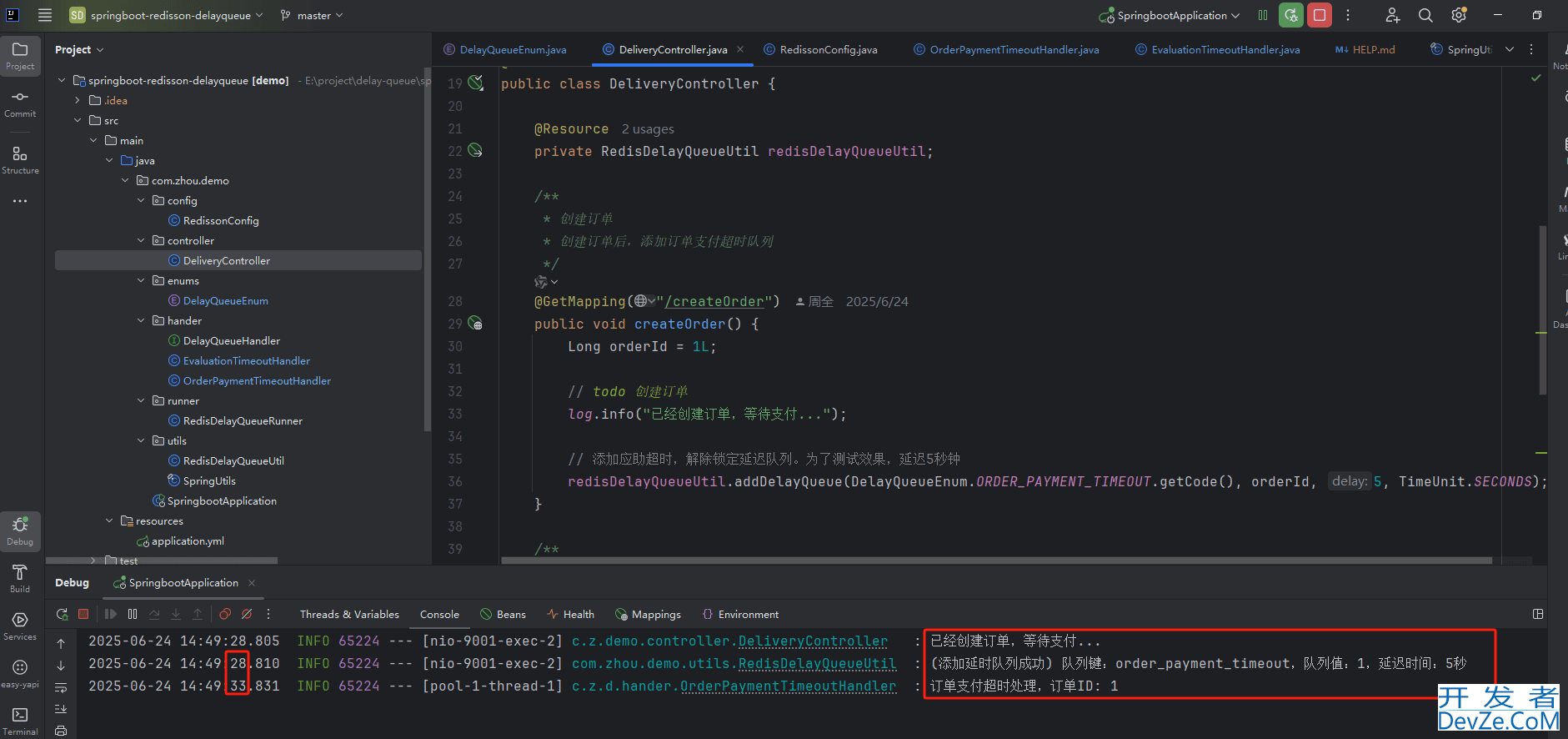Image resolution: width=1568 pixels, height=739 pixels.
Task: Open the Project tool window icon
Action: 20,55
